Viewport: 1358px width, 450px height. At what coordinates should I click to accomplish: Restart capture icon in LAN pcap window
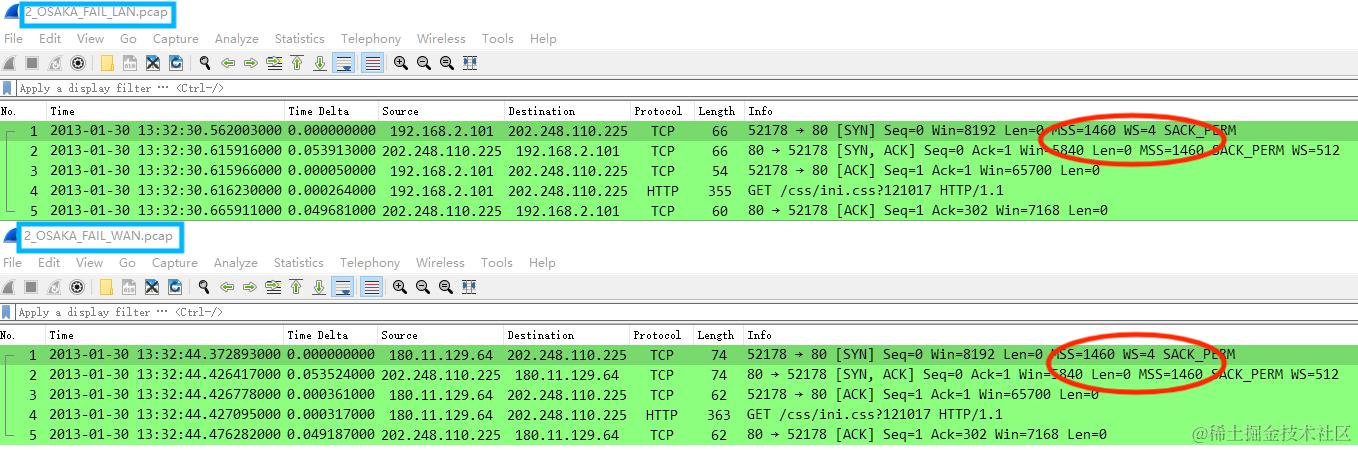coord(55,63)
